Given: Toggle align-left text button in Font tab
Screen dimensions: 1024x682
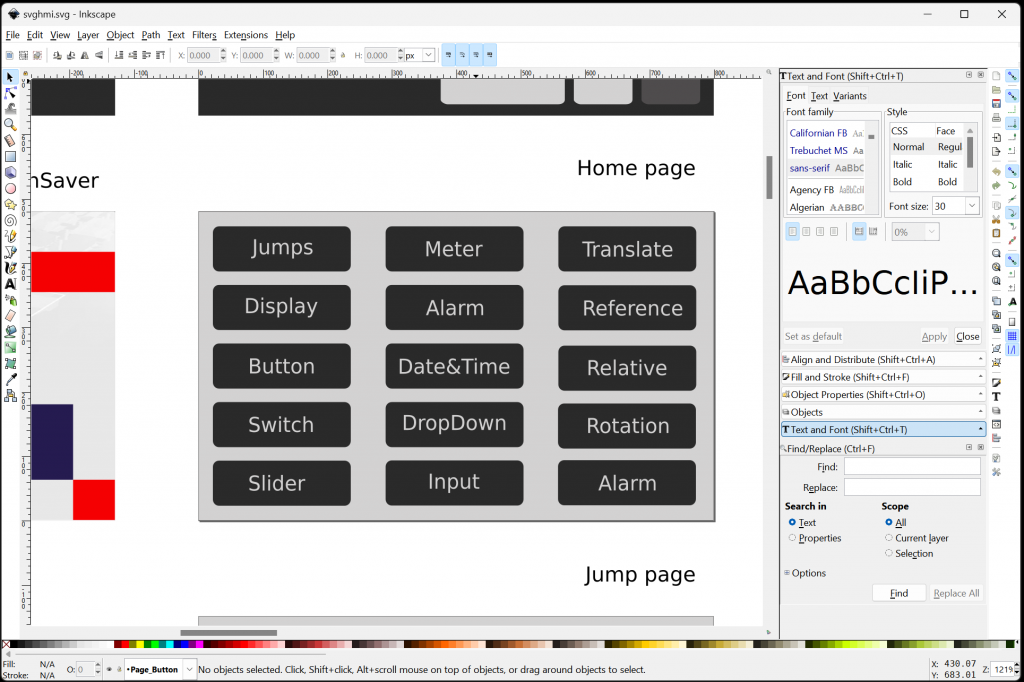Looking at the screenshot, I should click(x=792, y=231).
